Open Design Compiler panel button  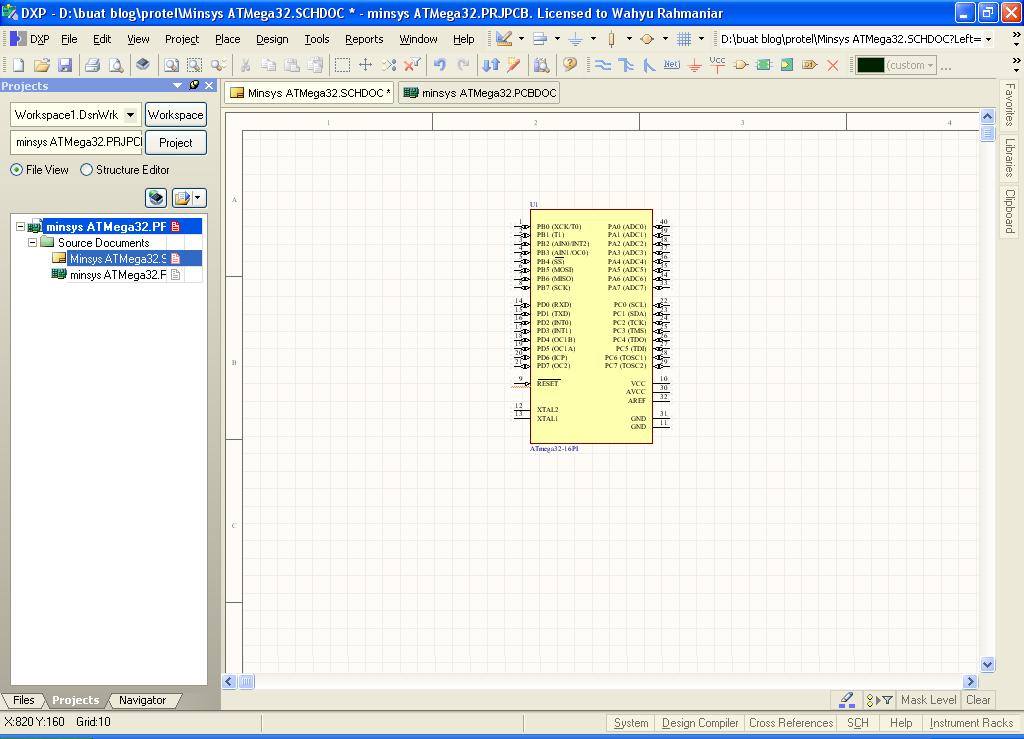(x=700, y=723)
